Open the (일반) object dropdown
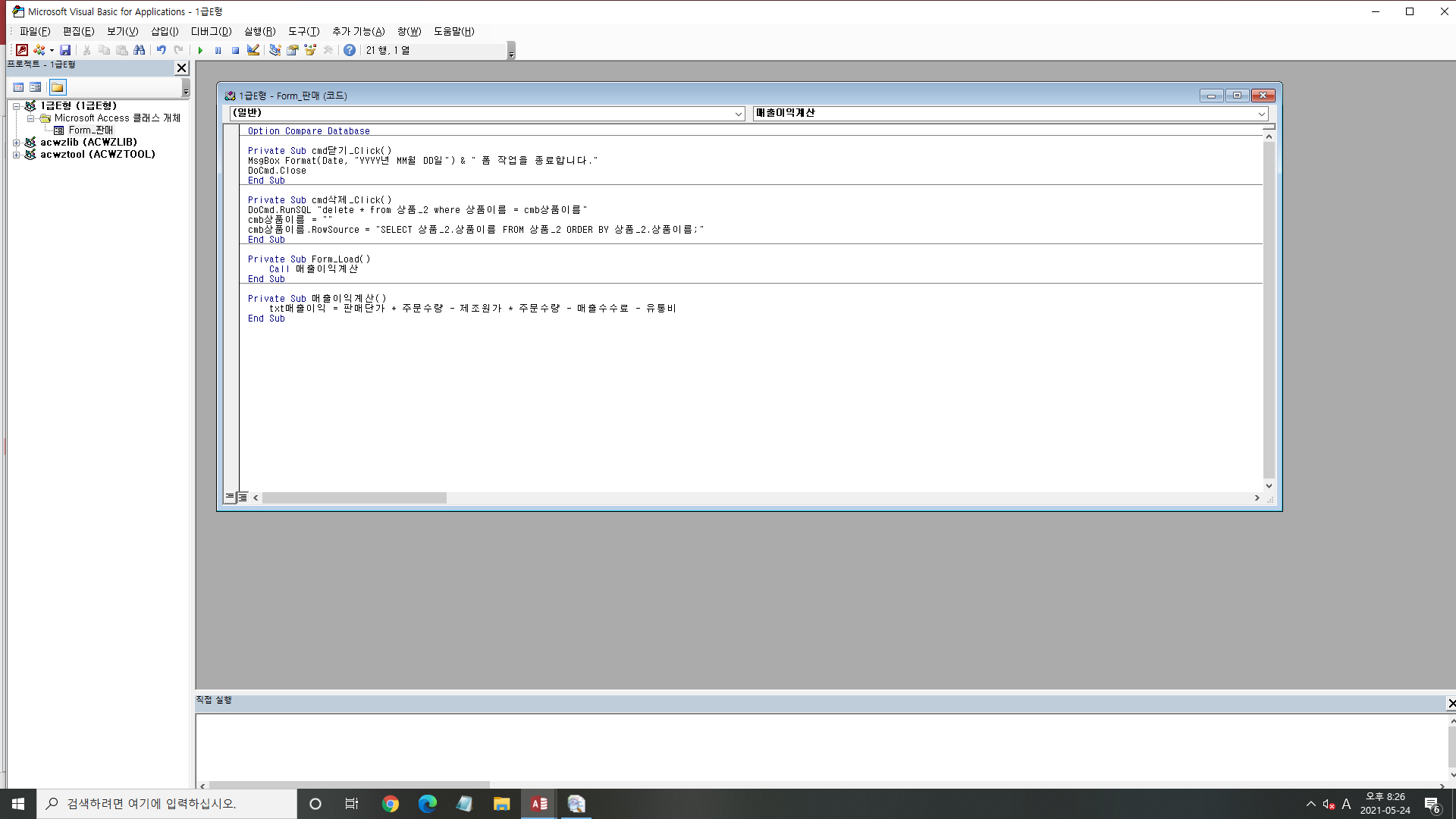1456x819 pixels. [x=738, y=114]
